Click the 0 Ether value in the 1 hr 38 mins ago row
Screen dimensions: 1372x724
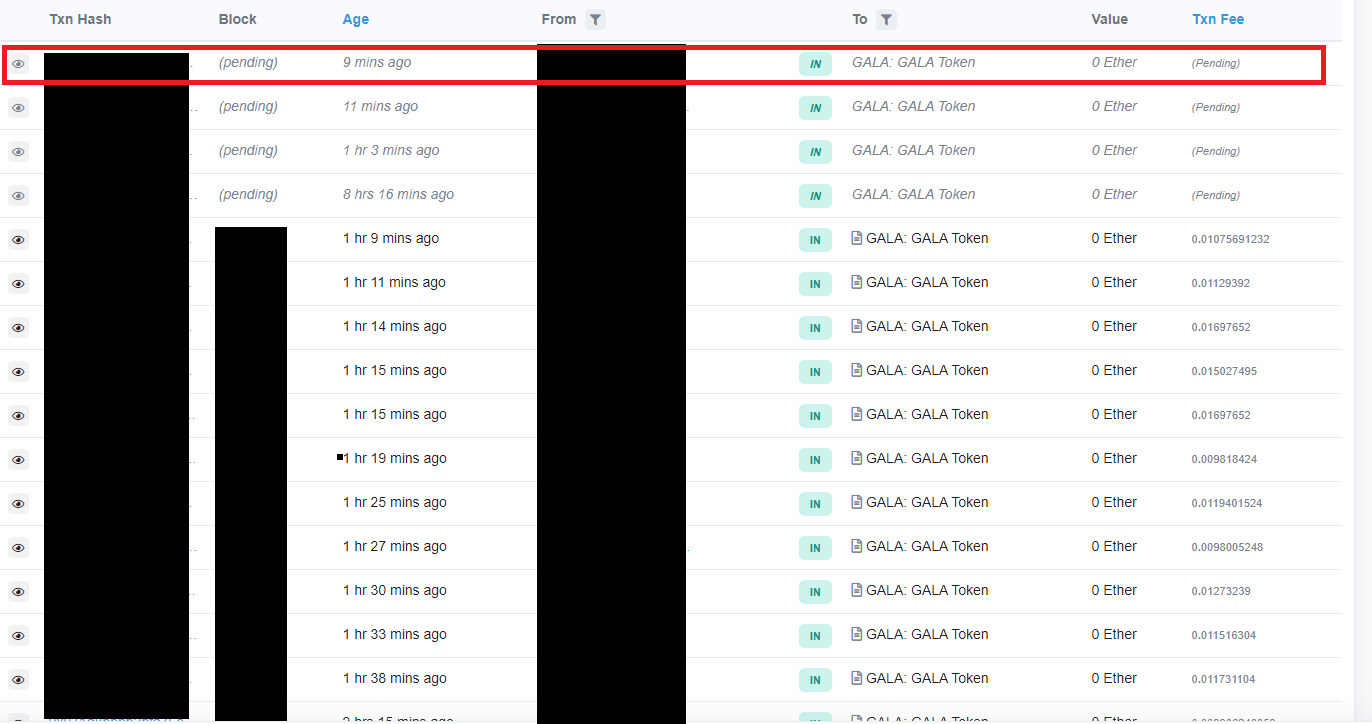click(x=1114, y=678)
